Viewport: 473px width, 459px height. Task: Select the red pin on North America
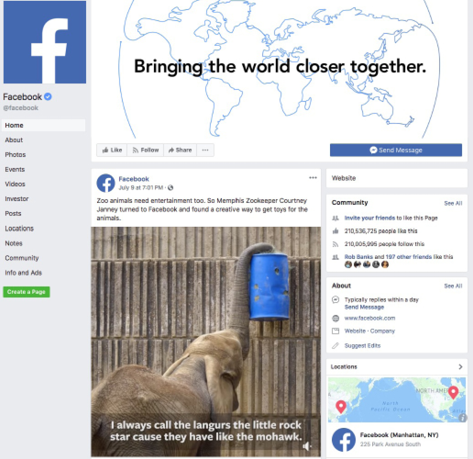pyautogui.click(x=453, y=392)
